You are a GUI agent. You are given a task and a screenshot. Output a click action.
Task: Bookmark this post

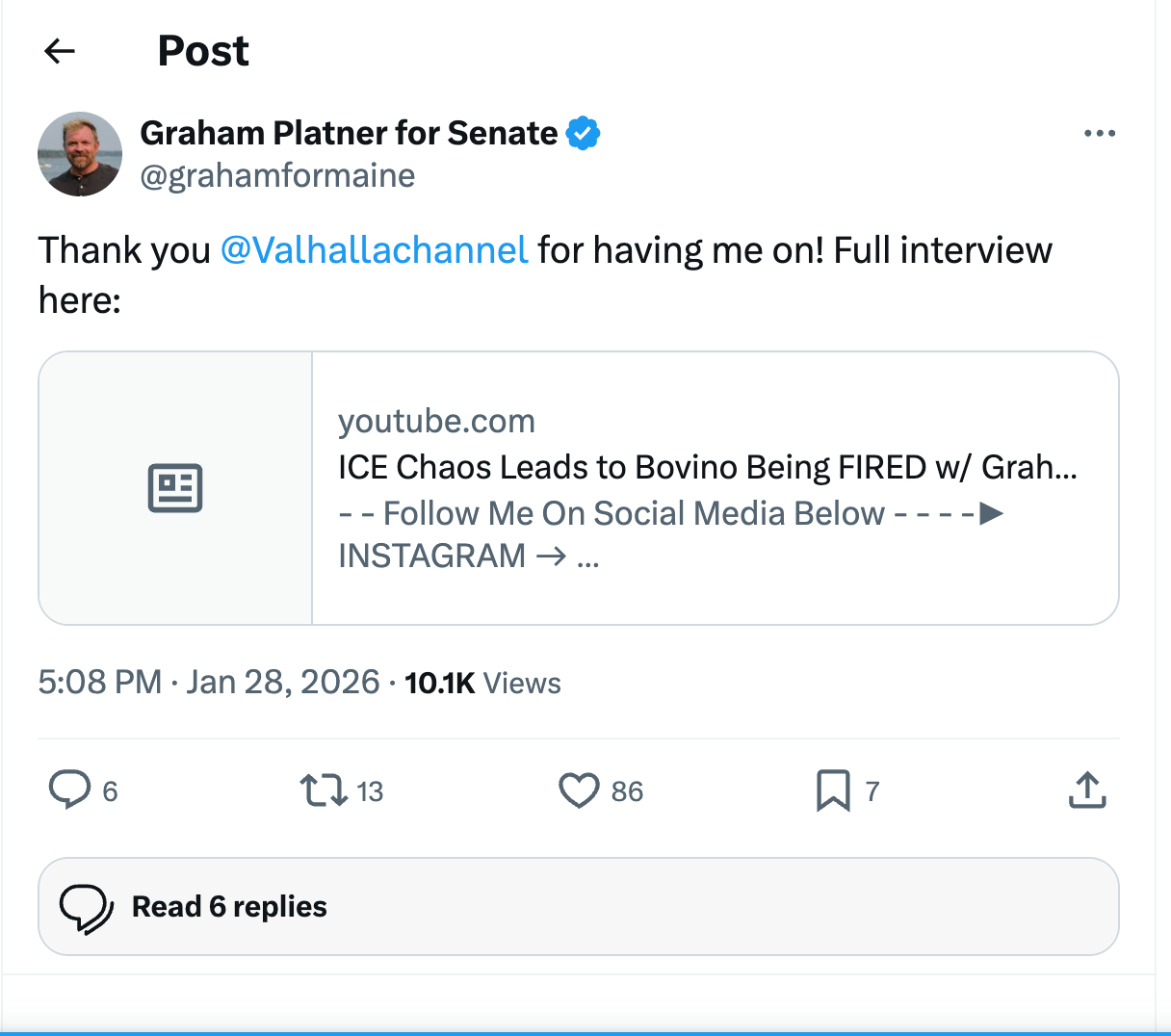(833, 790)
